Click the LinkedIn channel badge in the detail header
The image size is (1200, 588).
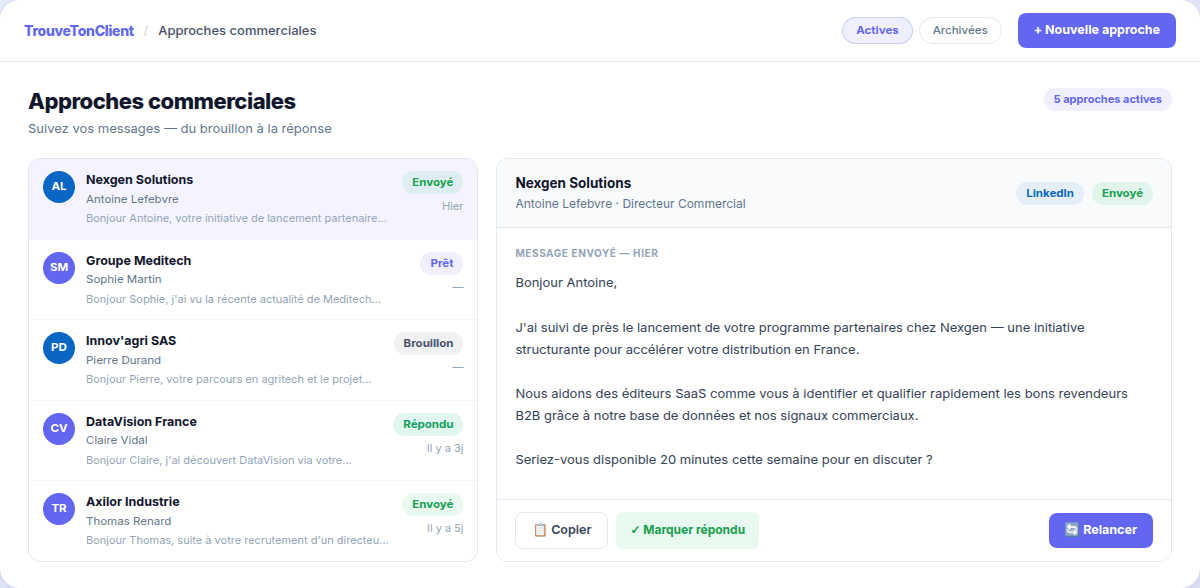tap(1050, 193)
